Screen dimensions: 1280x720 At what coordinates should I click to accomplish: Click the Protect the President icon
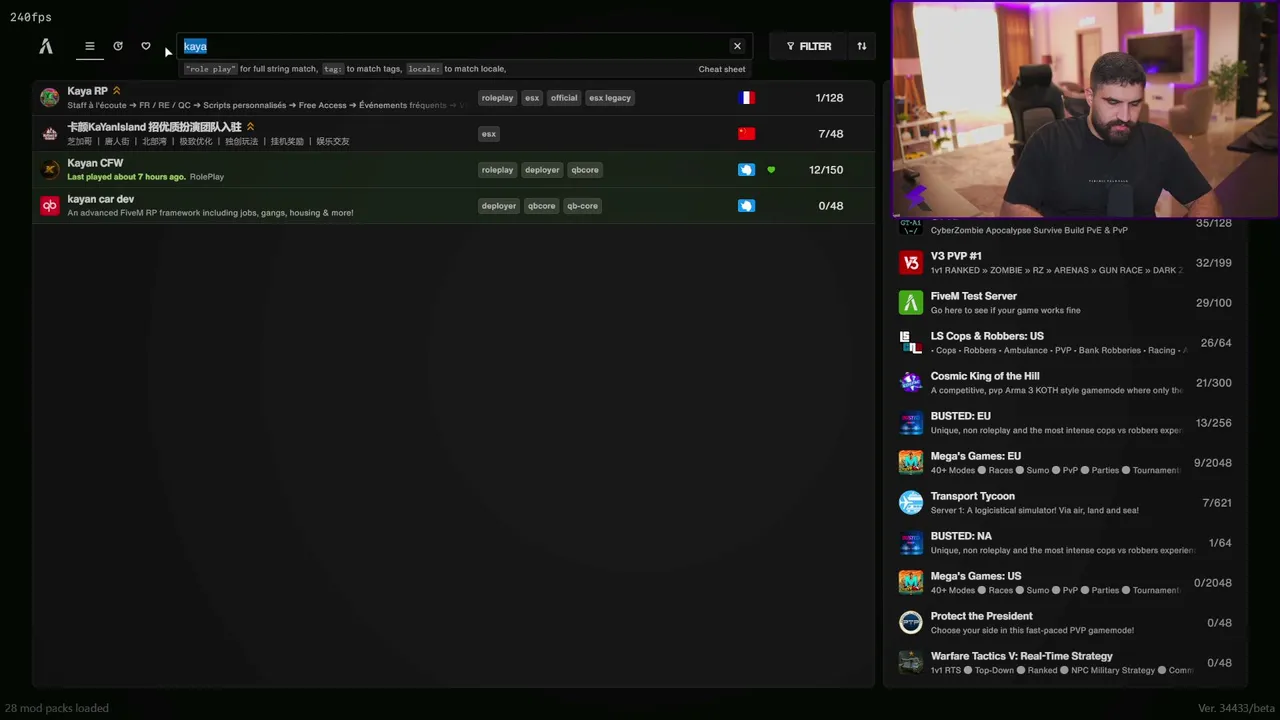pyautogui.click(x=910, y=623)
